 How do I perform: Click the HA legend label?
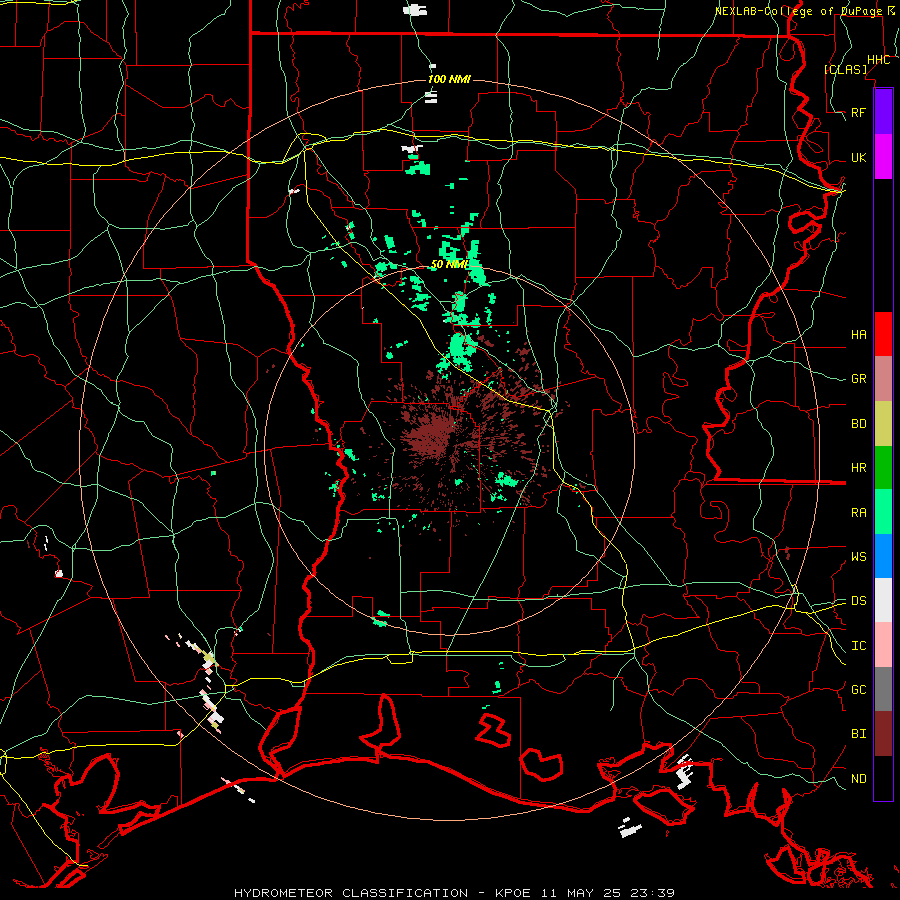tap(859, 334)
